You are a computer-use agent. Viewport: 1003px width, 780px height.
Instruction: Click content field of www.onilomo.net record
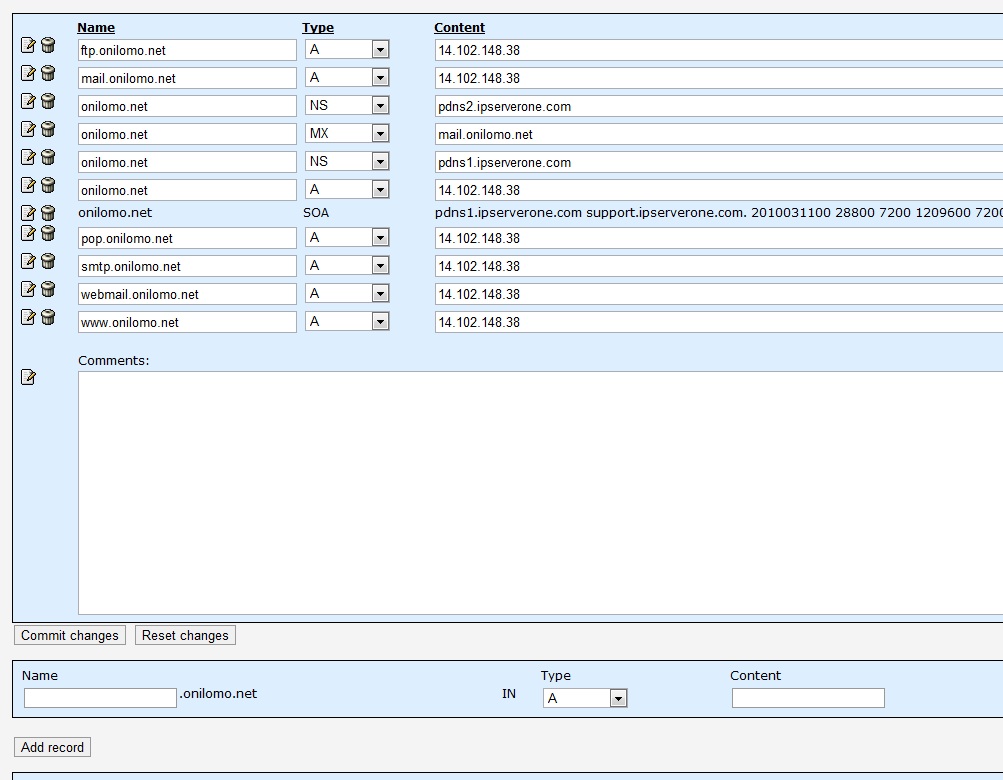pyautogui.click(x=719, y=322)
